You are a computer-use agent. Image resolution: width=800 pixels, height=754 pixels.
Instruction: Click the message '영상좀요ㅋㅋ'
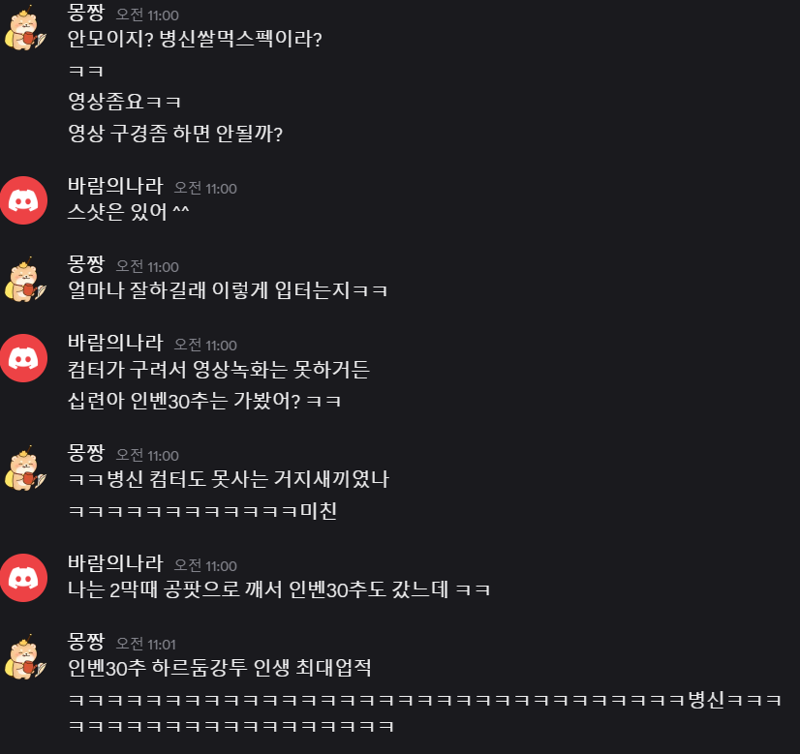click(x=124, y=102)
